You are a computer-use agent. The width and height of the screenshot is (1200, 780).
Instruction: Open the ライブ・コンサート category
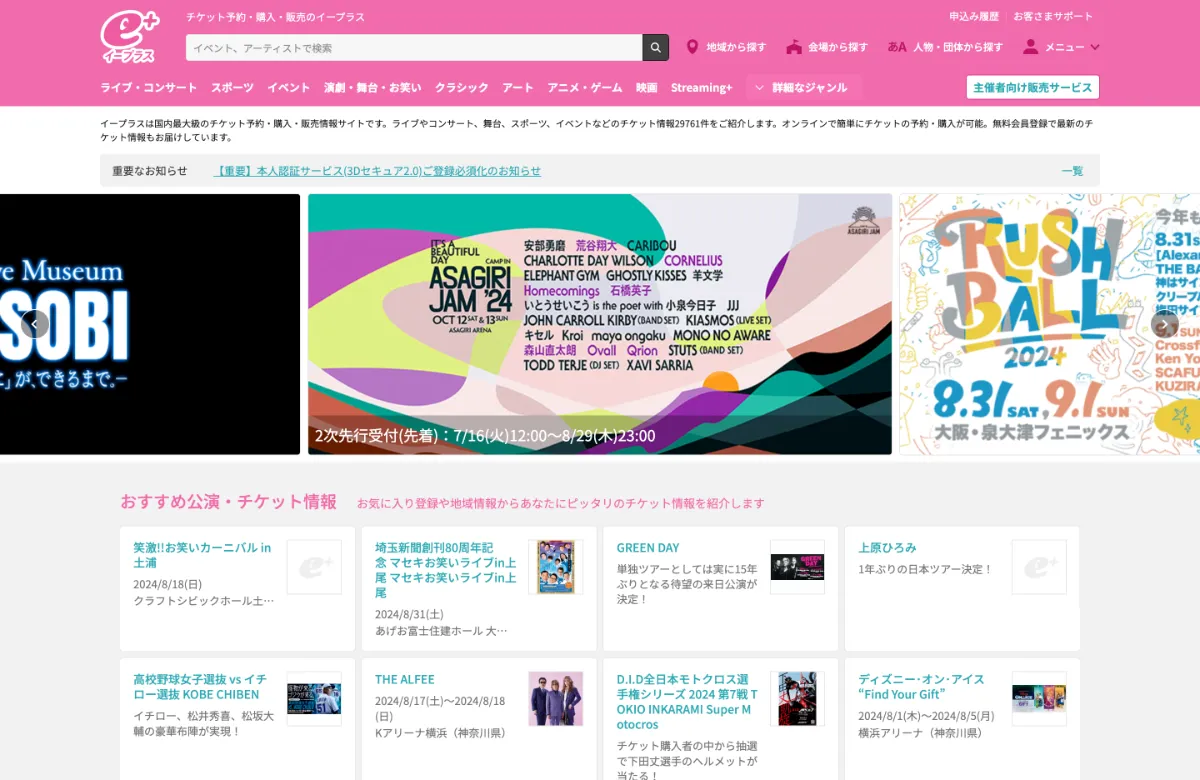point(149,88)
